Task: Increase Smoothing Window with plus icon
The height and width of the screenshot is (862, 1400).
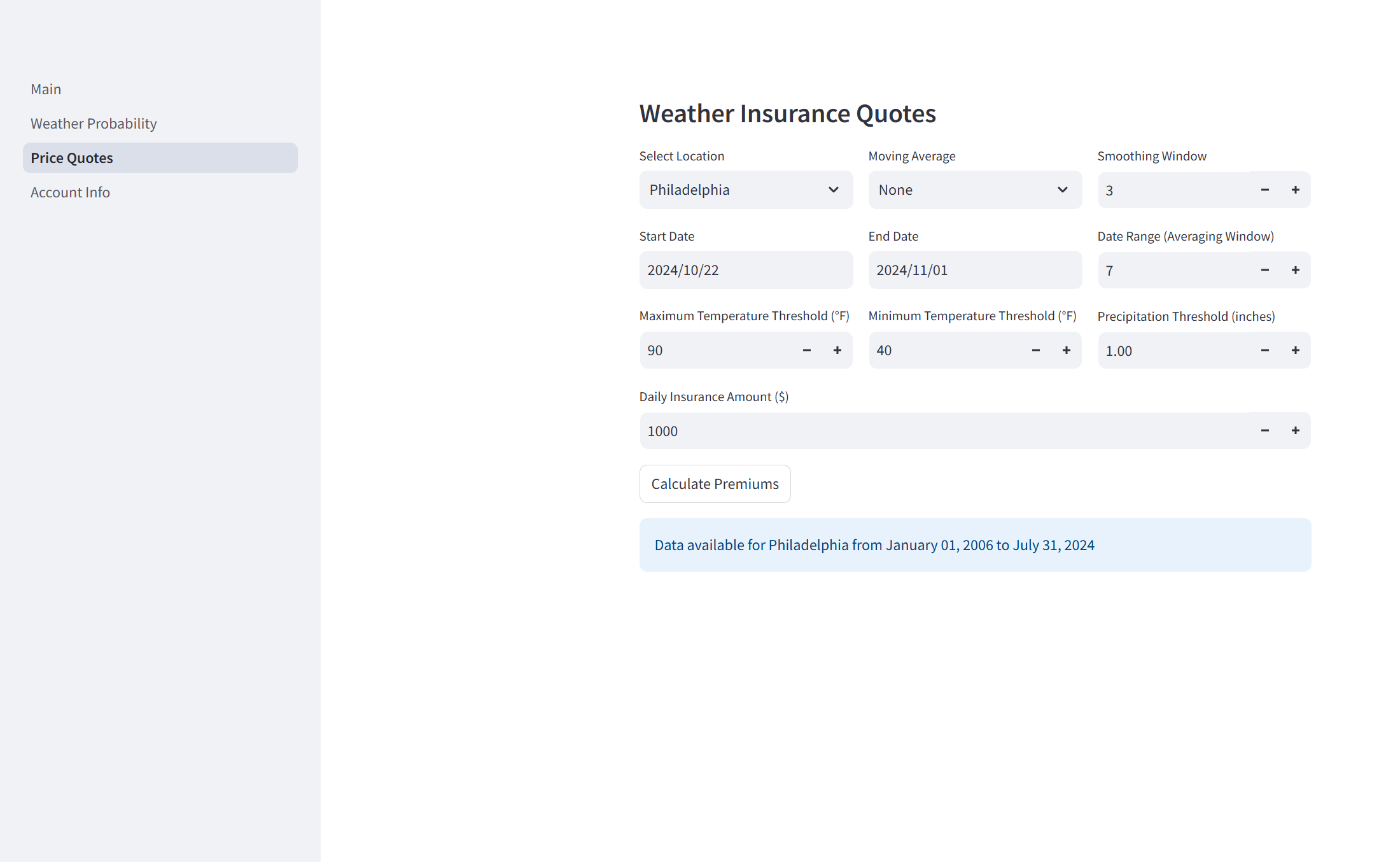Action: 1295,190
